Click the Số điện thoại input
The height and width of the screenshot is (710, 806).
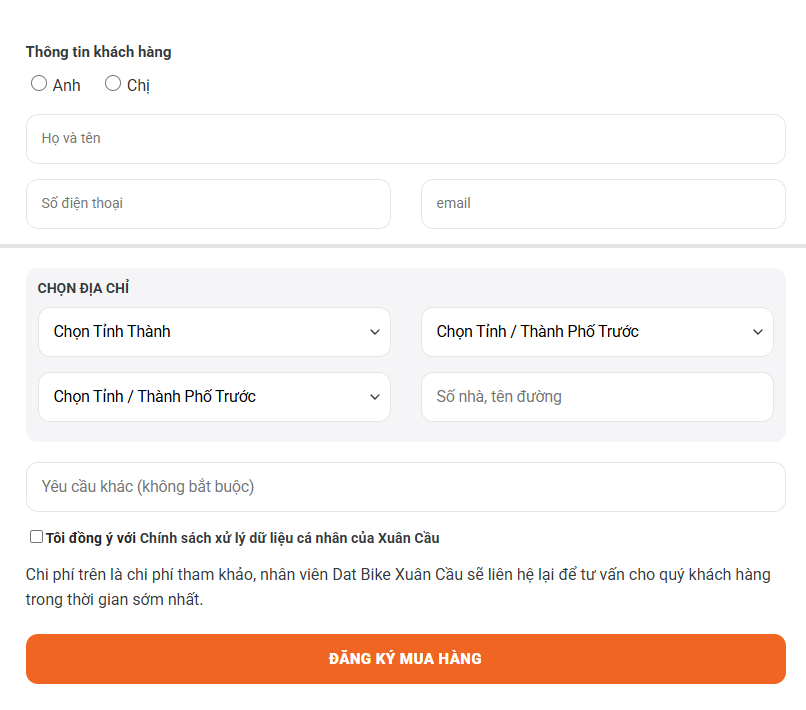tap(208, 204)
